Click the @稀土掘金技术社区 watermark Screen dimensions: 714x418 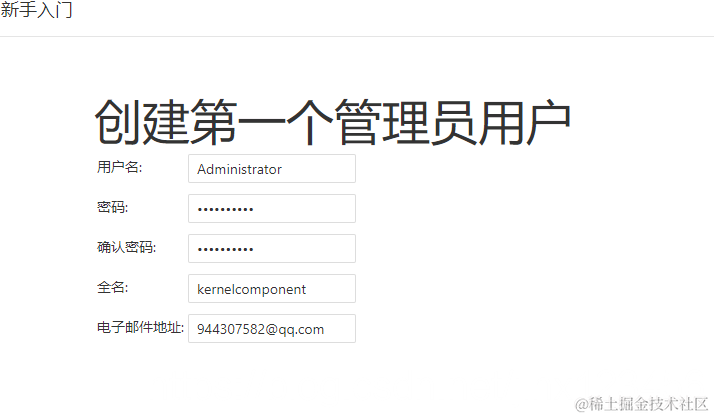[x=641, y=404]
